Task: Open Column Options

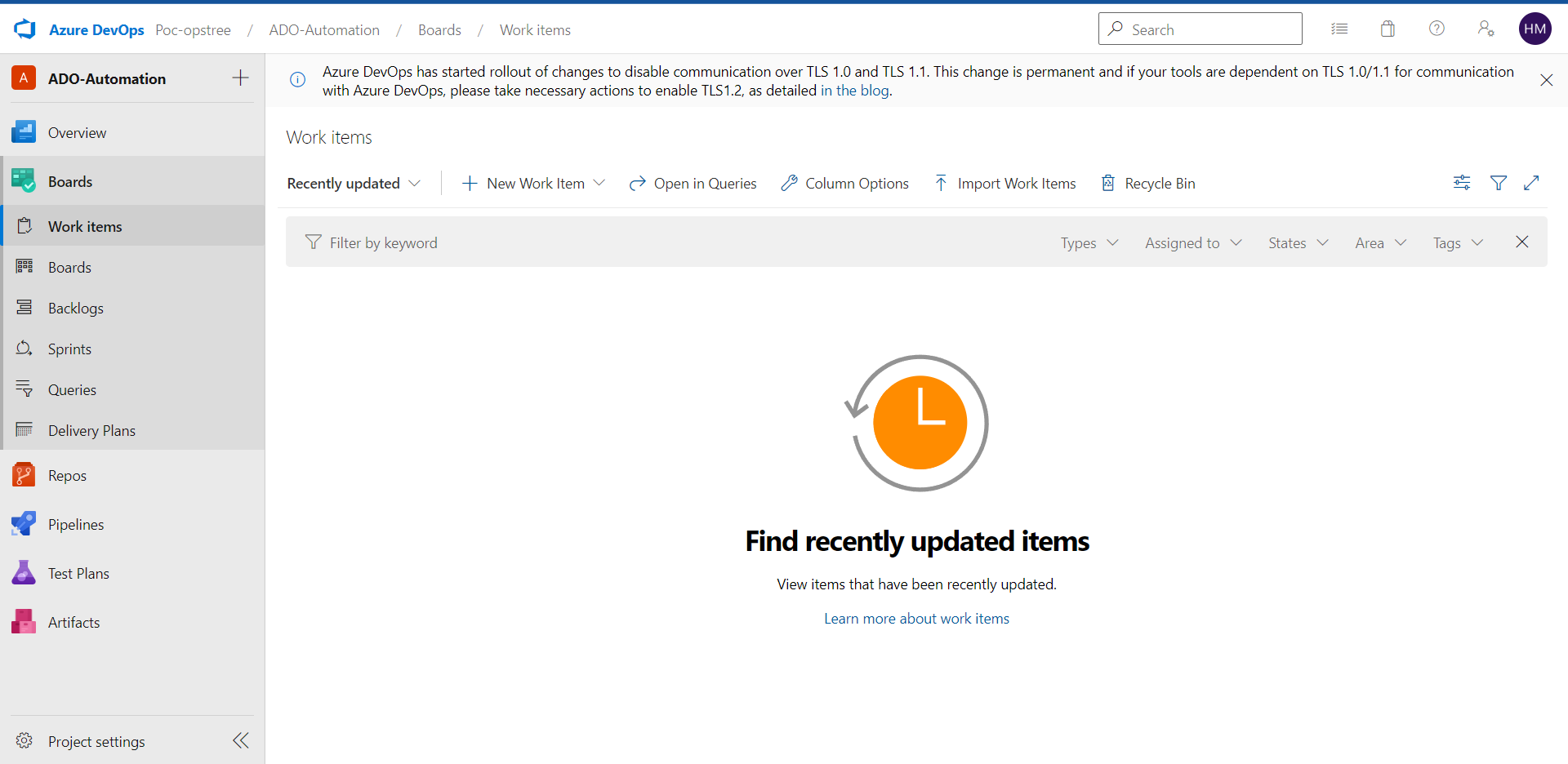Action: click(x=844, y=184)
